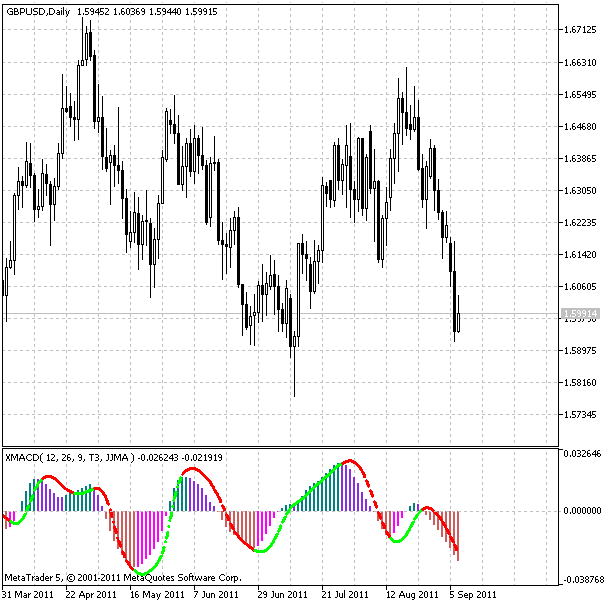The height and width of the screenshot is (606, 611).
Task: Select the current price tag 1.59914
Action: tap(580, 314)
